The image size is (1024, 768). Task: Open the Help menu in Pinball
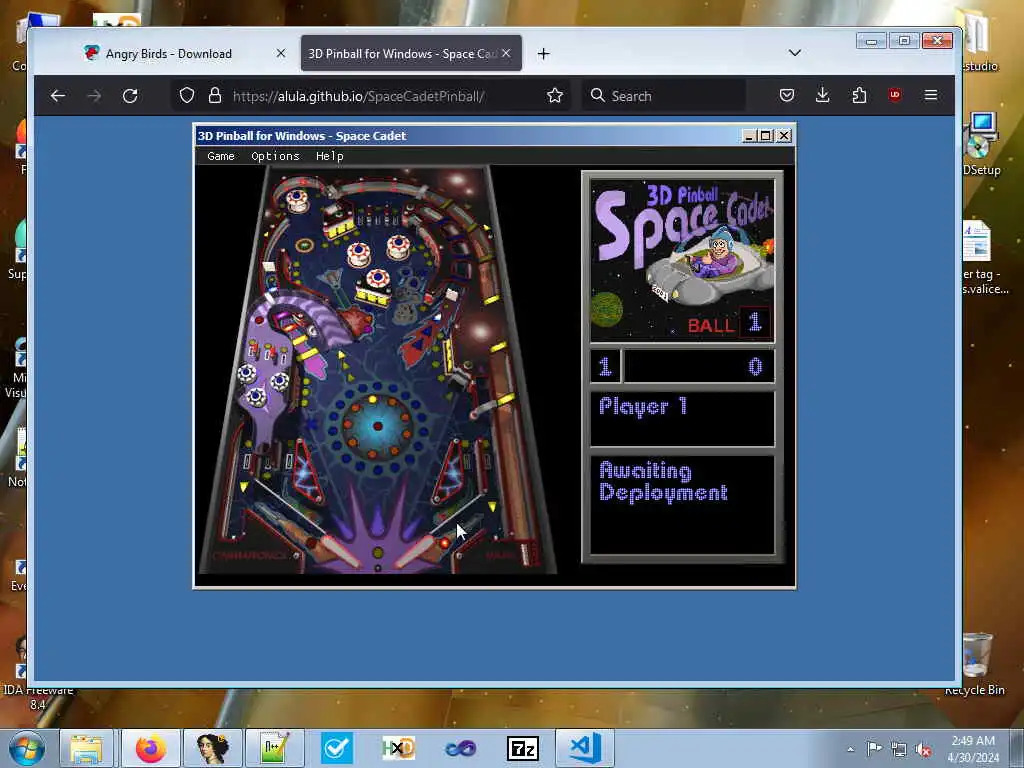tap(330, 156)
